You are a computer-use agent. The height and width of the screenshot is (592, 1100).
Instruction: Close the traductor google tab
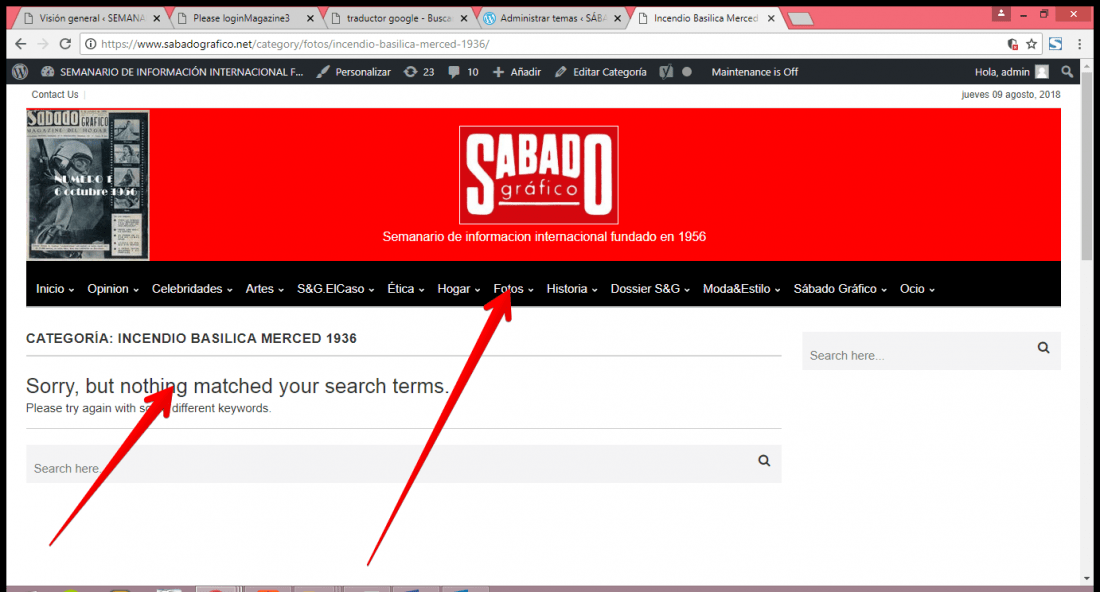[464, 18]
